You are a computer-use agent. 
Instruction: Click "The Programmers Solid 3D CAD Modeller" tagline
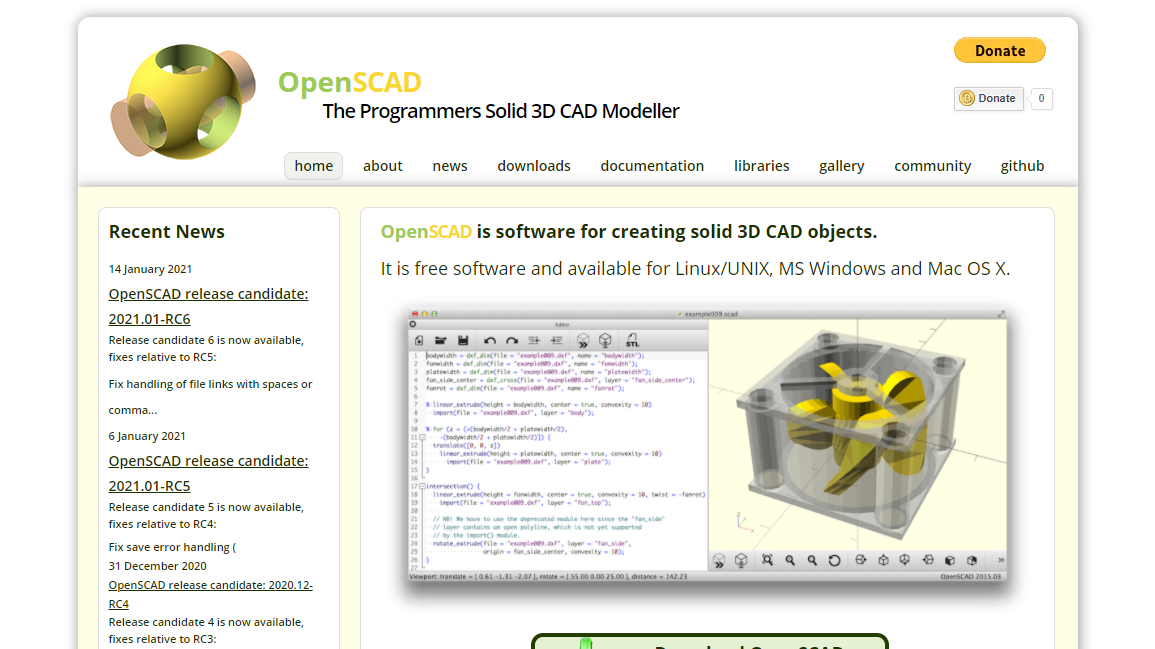tap(501, 110)
